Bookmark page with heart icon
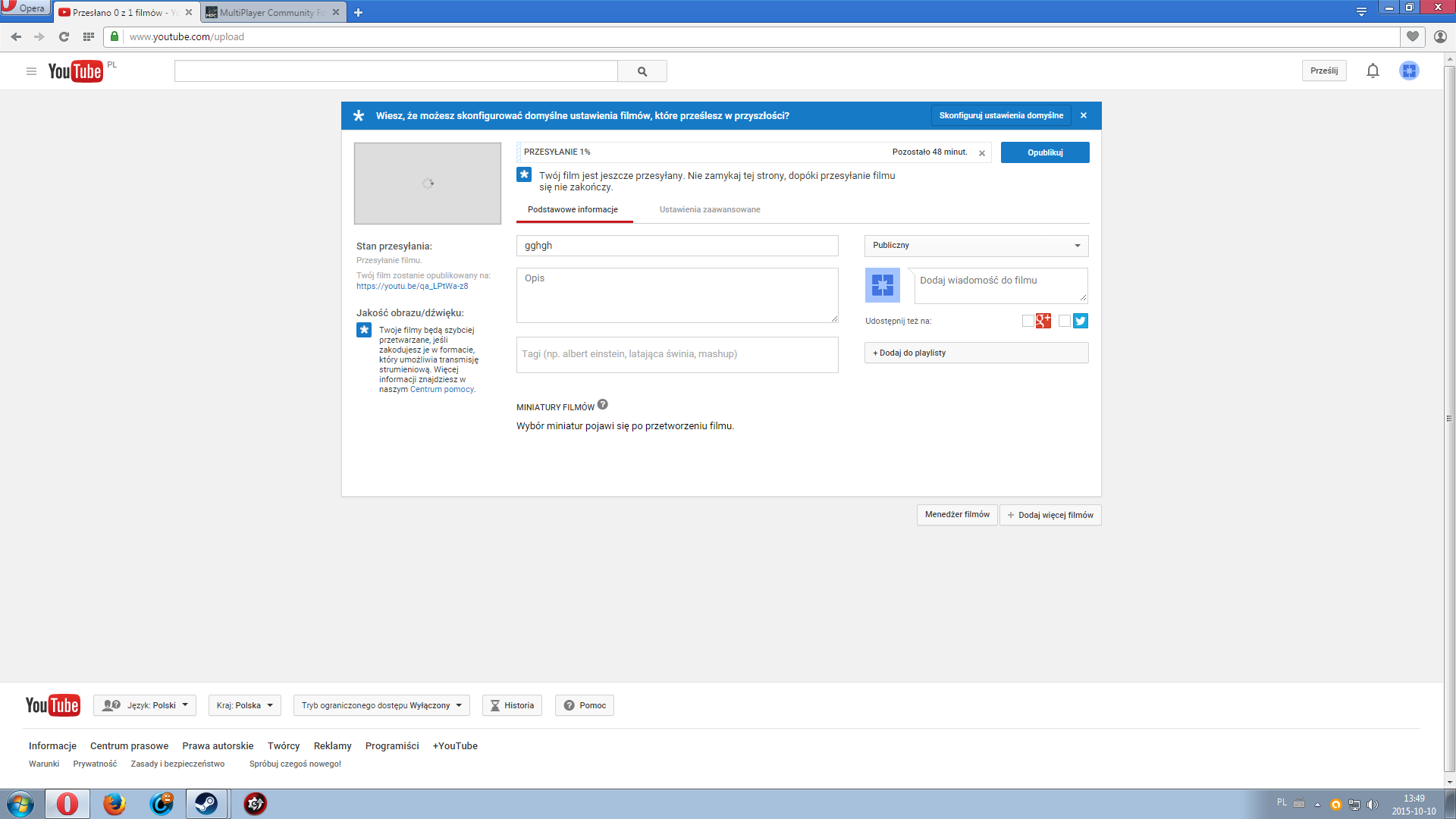This screenshot has width=1456, height=819. click(x=1412, y=36)
